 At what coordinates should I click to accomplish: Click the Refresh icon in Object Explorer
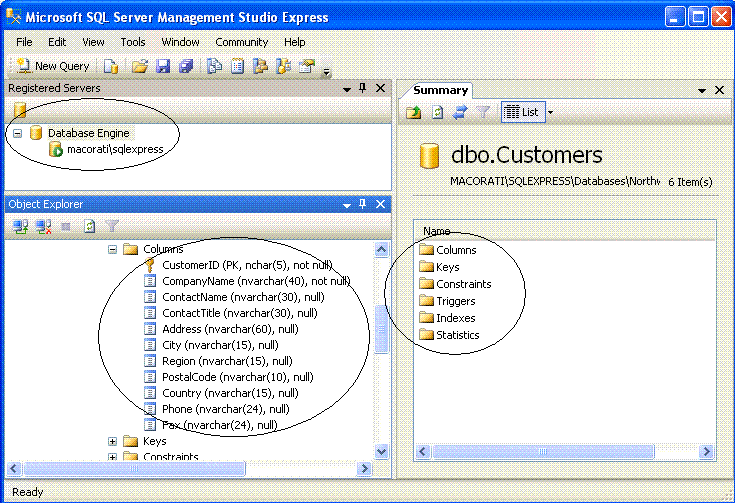point(89,227)
